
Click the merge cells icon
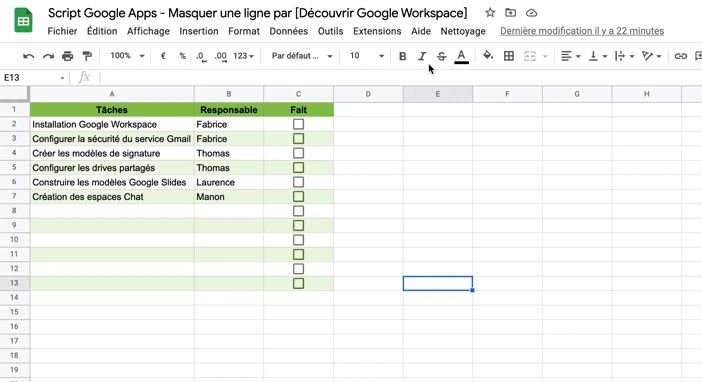530,56
